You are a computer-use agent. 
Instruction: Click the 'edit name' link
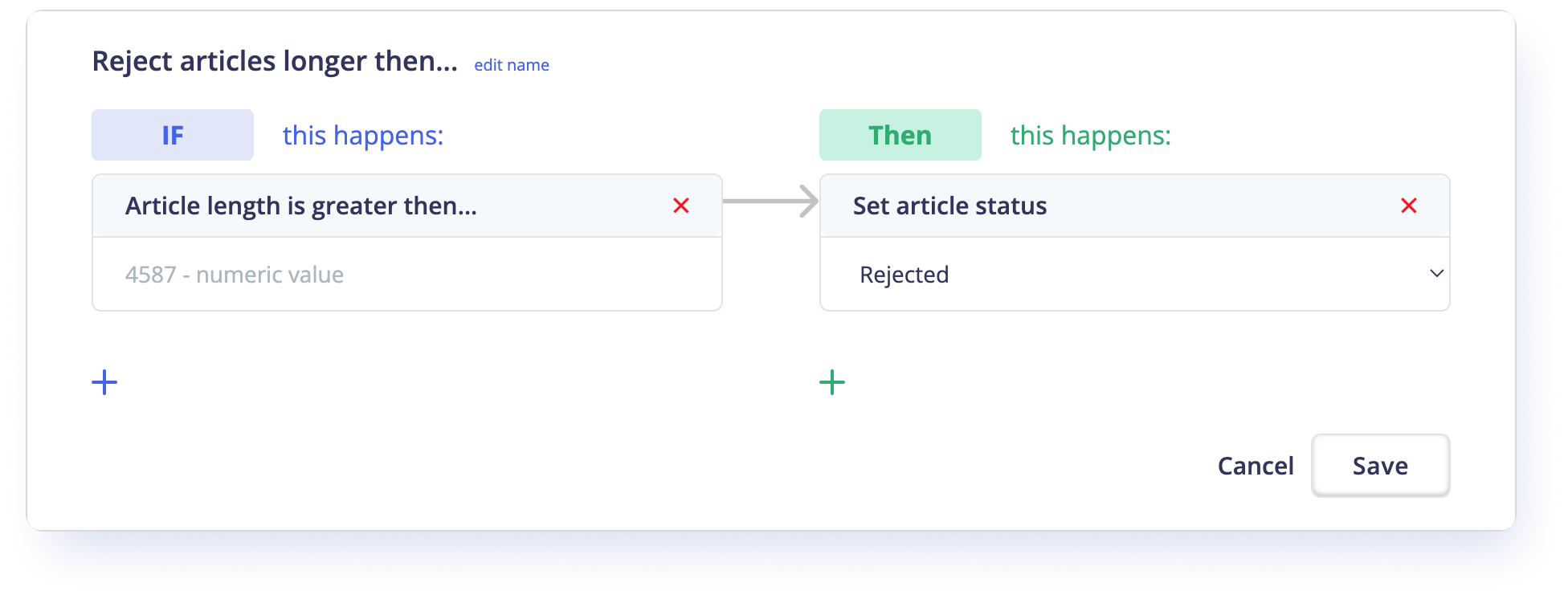512,65
